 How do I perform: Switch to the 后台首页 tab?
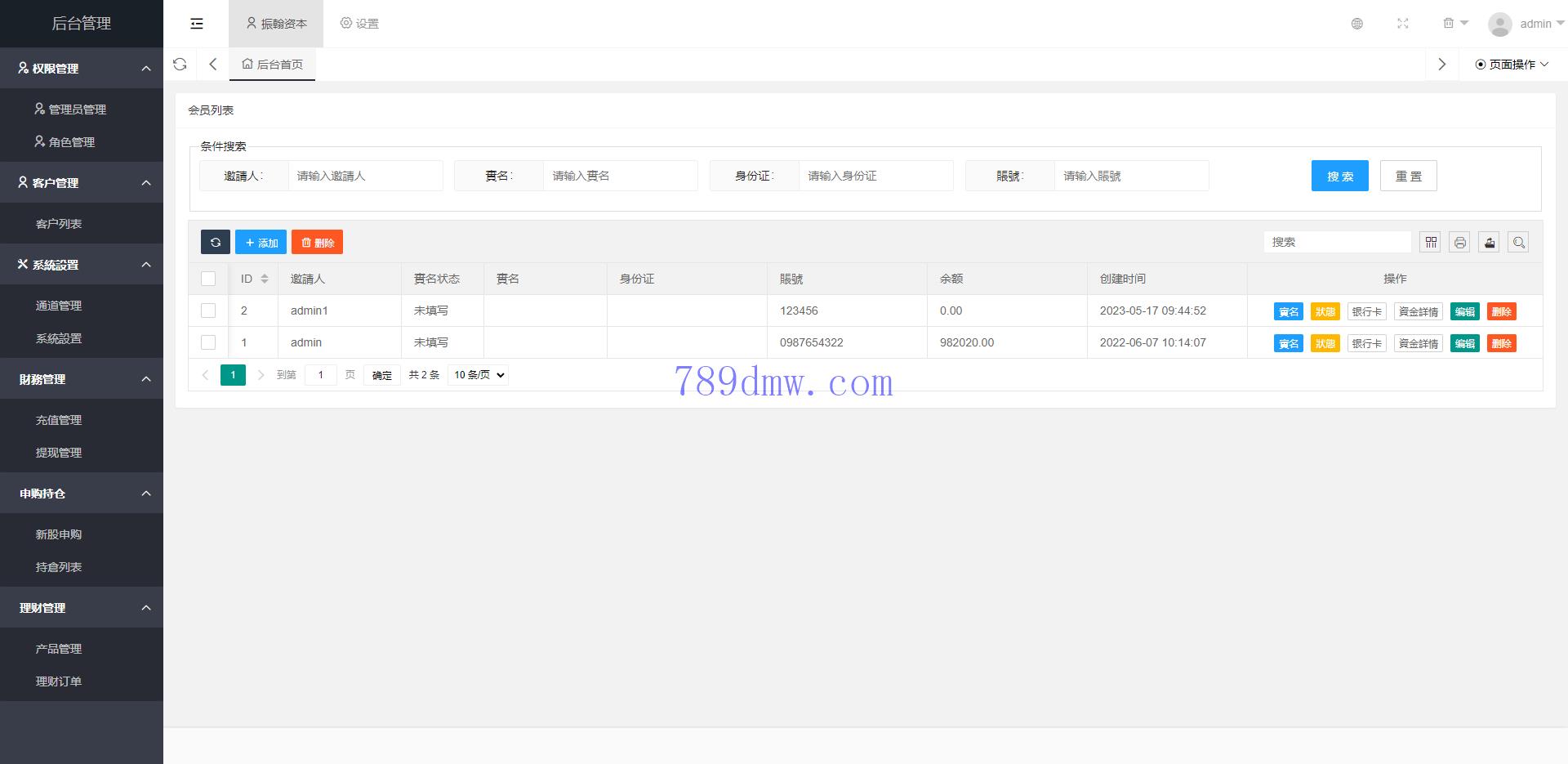point(273,65)
